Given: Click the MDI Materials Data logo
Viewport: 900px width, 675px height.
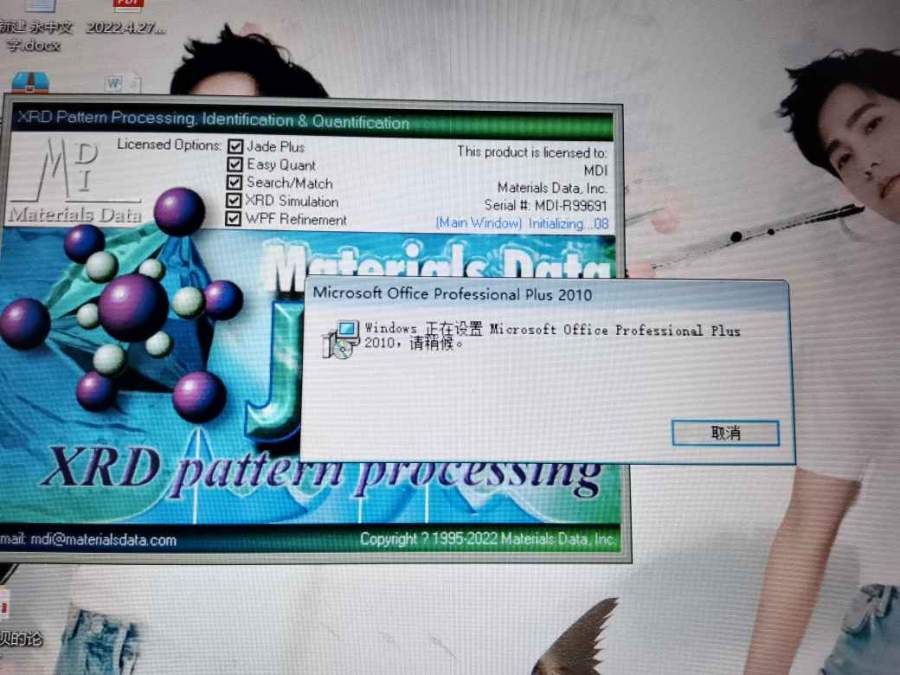Looking at the screenshot, I should click(x=75, y=181).
